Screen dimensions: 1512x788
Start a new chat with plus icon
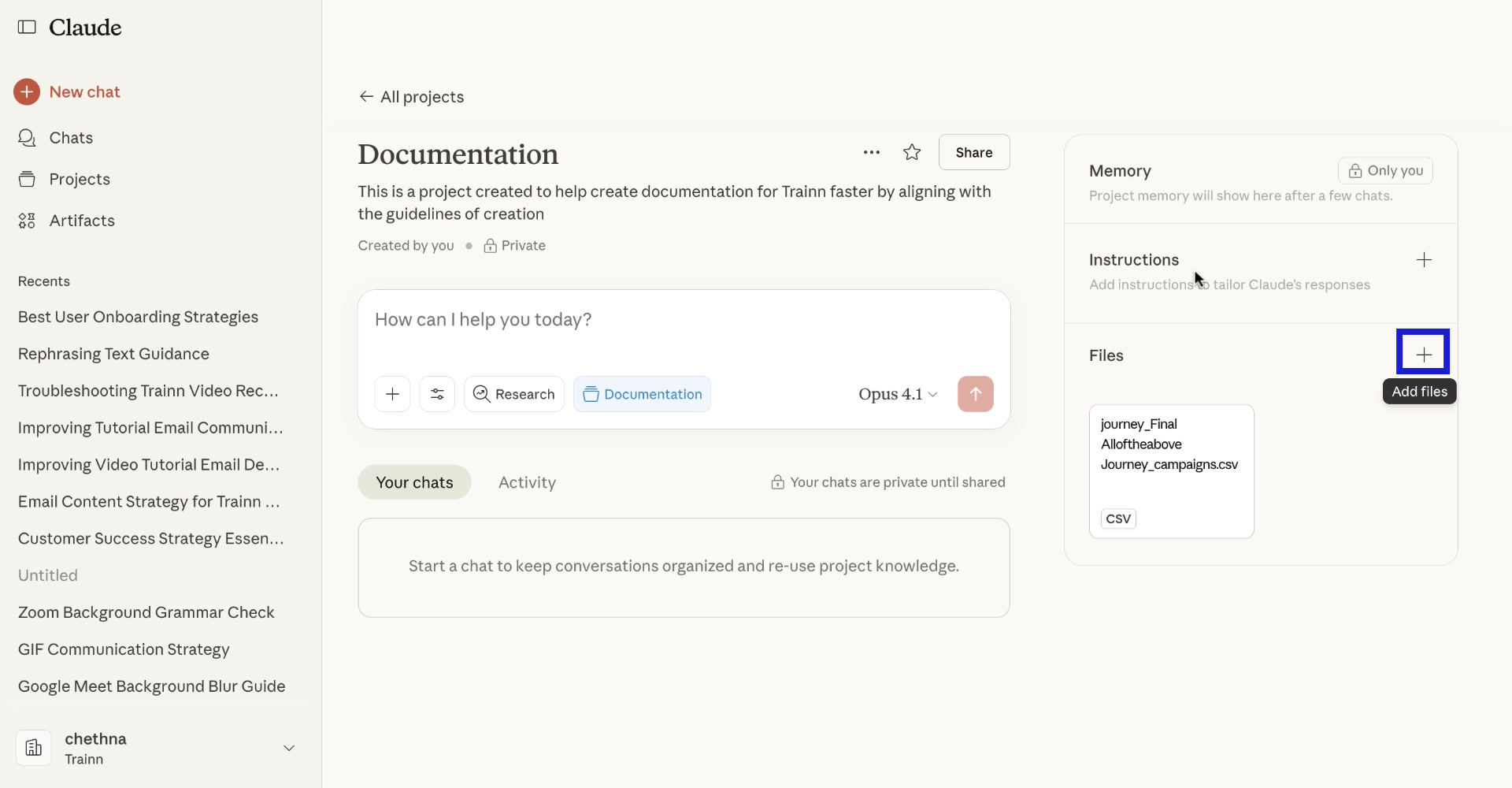pyautogui.click(x=27, y=92)
